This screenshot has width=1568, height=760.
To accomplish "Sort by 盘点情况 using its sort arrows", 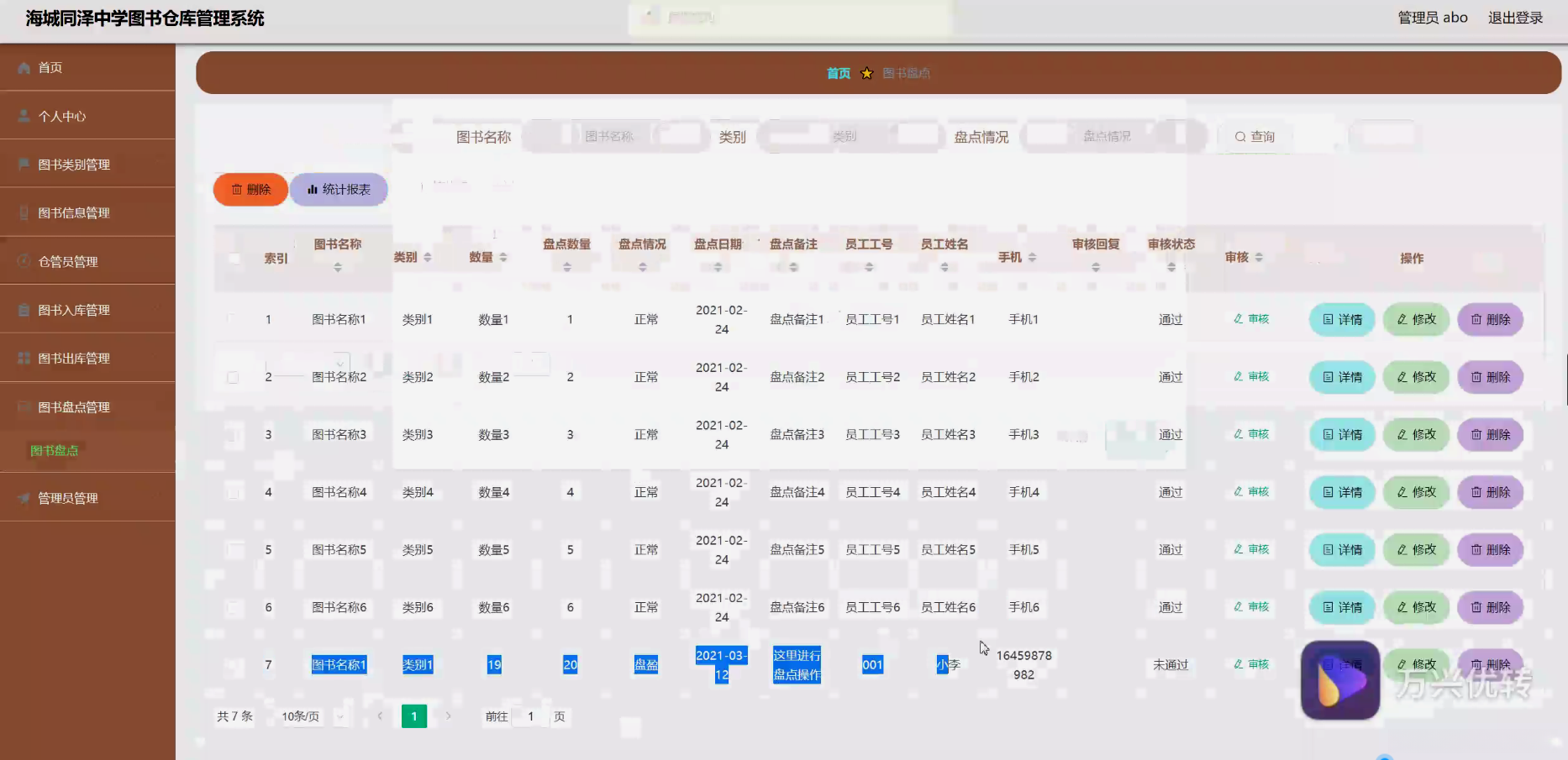I will (x=643, y=267).
